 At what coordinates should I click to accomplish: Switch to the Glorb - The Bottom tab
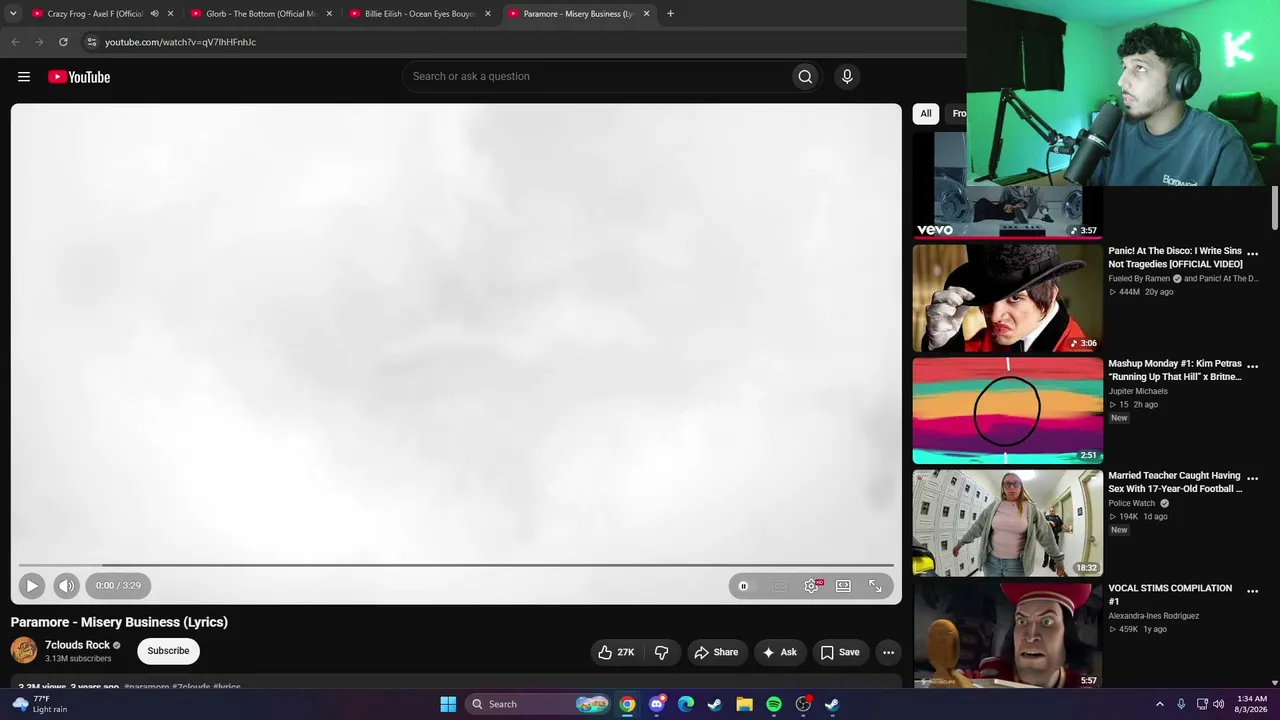tap(260, 14)
